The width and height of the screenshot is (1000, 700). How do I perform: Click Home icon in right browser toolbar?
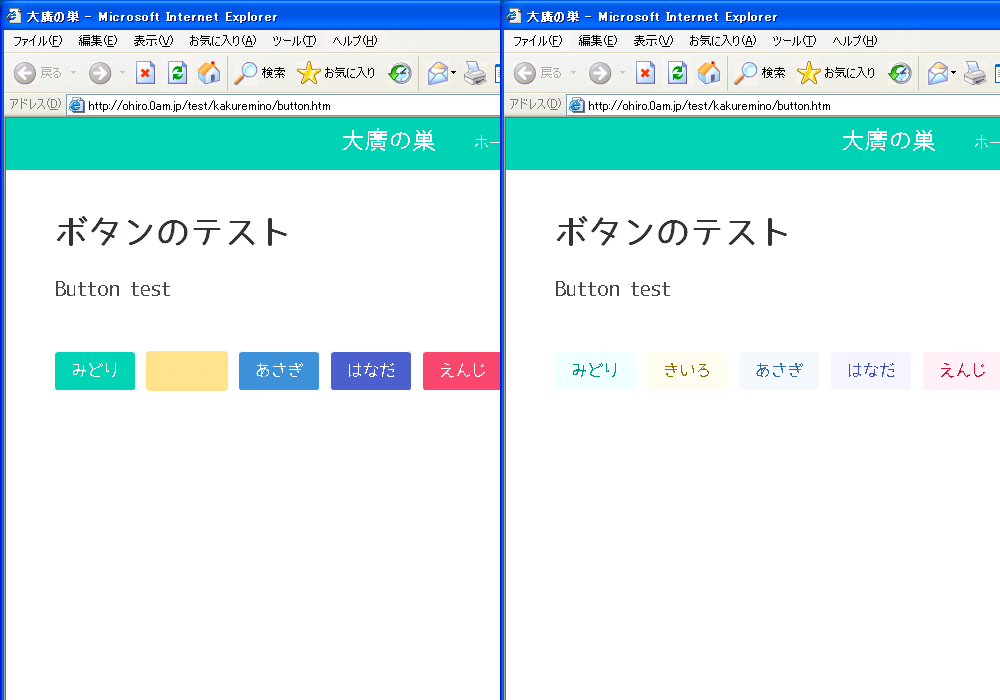tap(708, 73)
